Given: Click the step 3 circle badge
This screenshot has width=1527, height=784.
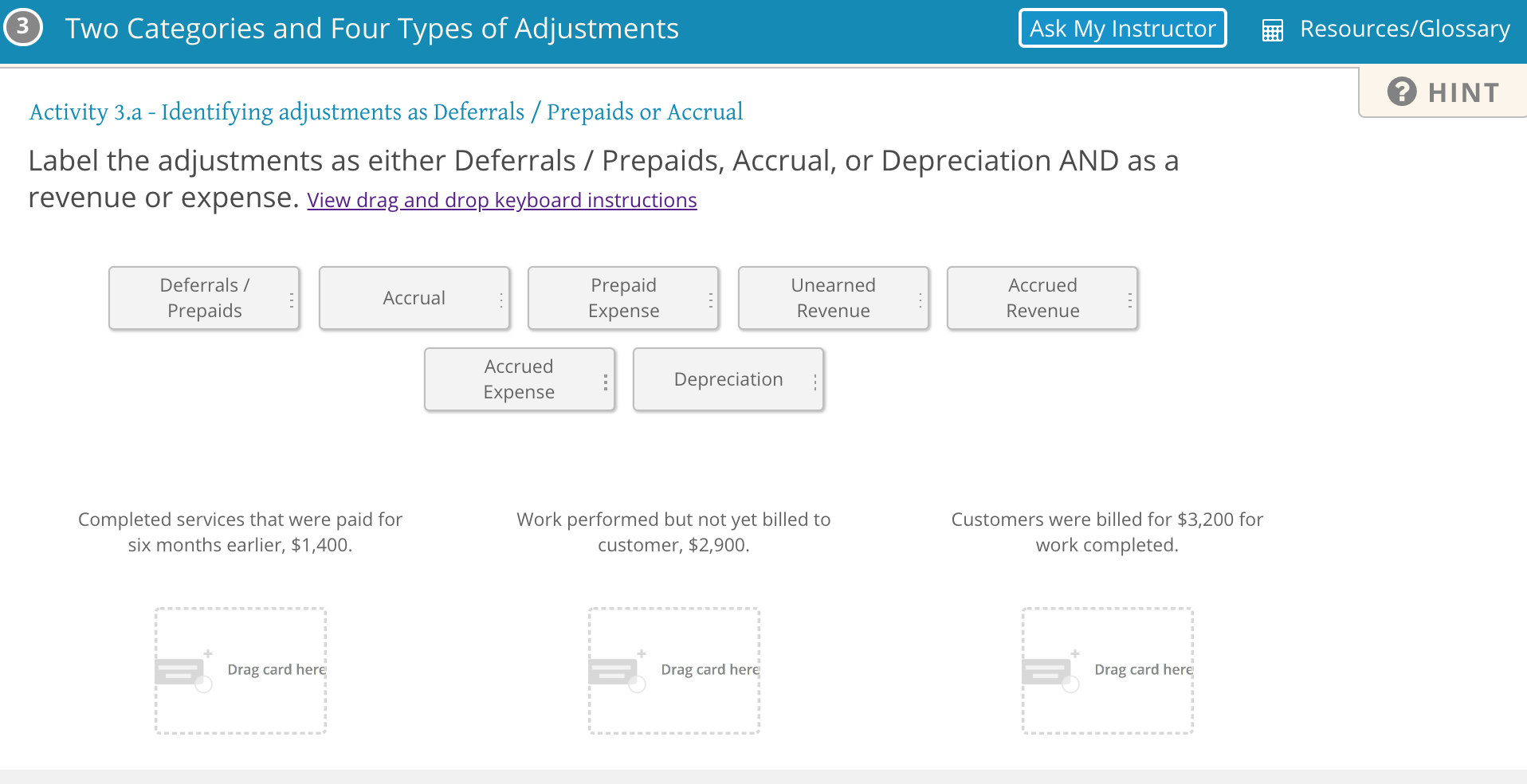Looking at the screenshot, I should tap(22, 27).
